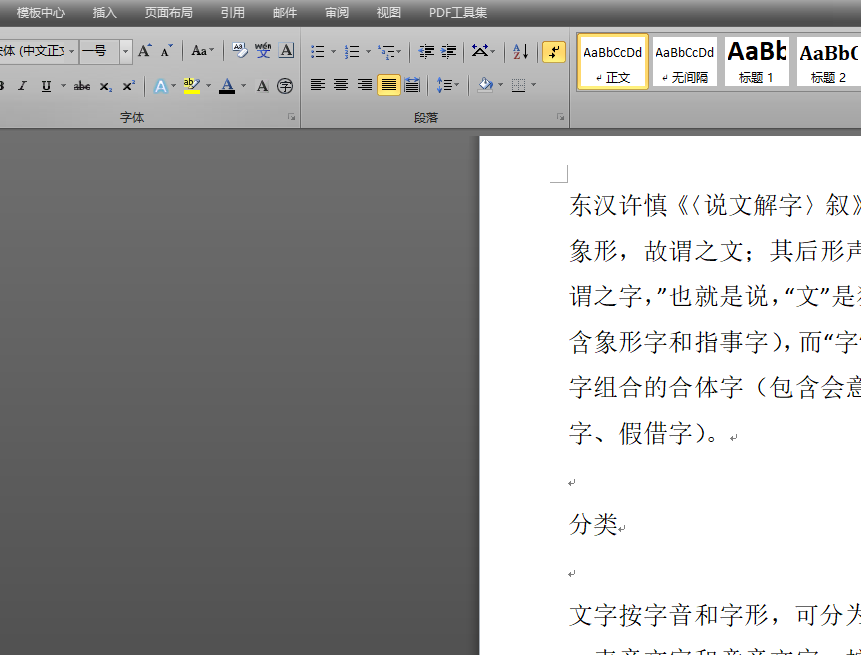Image resolution: width=861 pixels, height=655 pixels.
Task: Apply the 正文 style
Action: tap(613, 61)
